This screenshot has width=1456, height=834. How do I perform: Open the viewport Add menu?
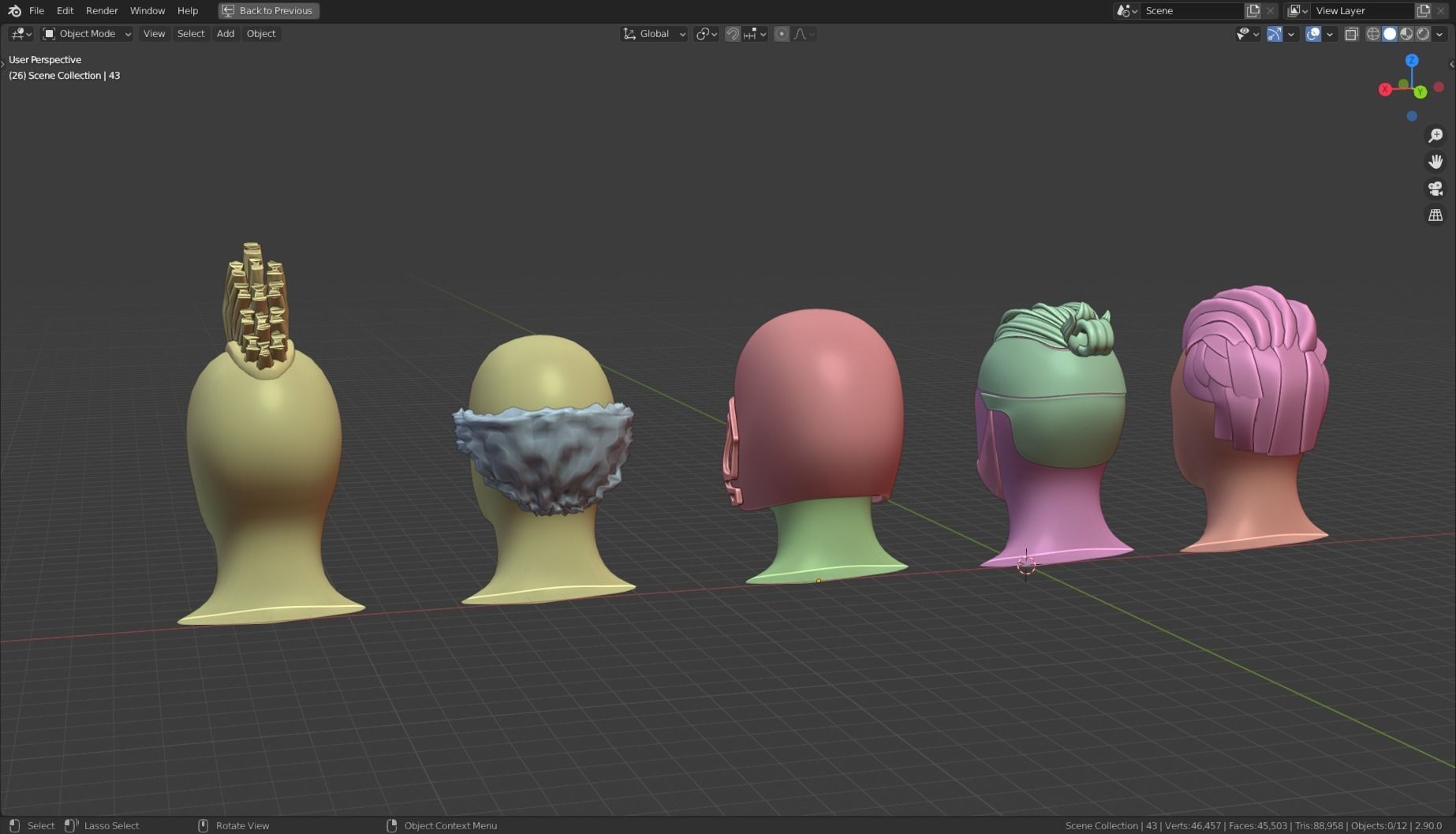pos(226,34)
